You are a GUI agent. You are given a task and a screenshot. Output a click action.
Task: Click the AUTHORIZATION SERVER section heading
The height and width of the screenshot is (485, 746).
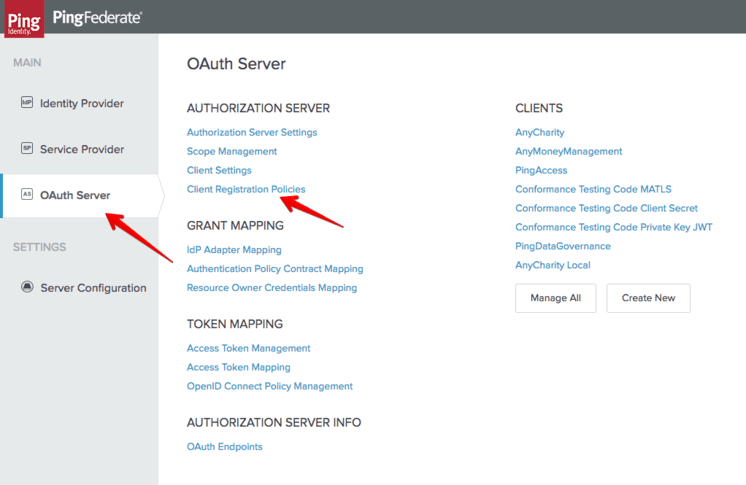click(x=258, y=108)
